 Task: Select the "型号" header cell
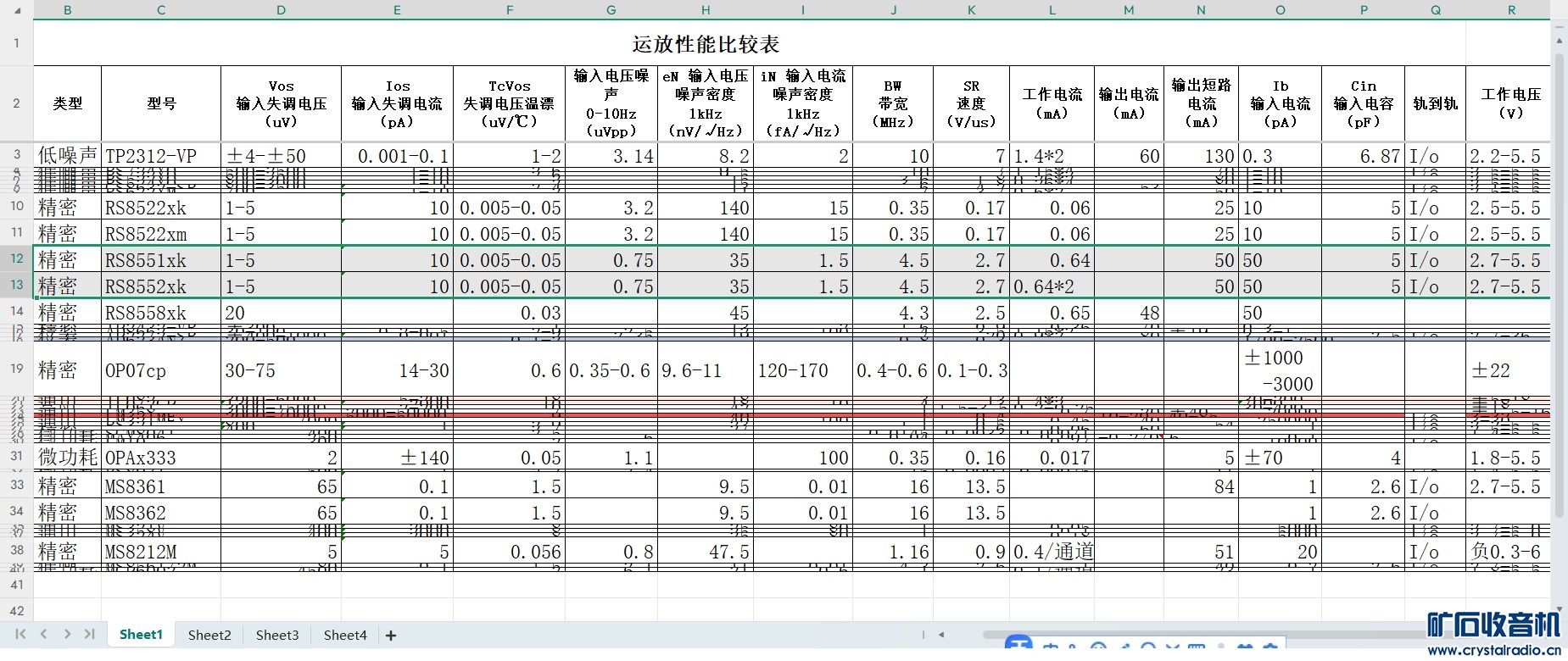pos(161,103)
